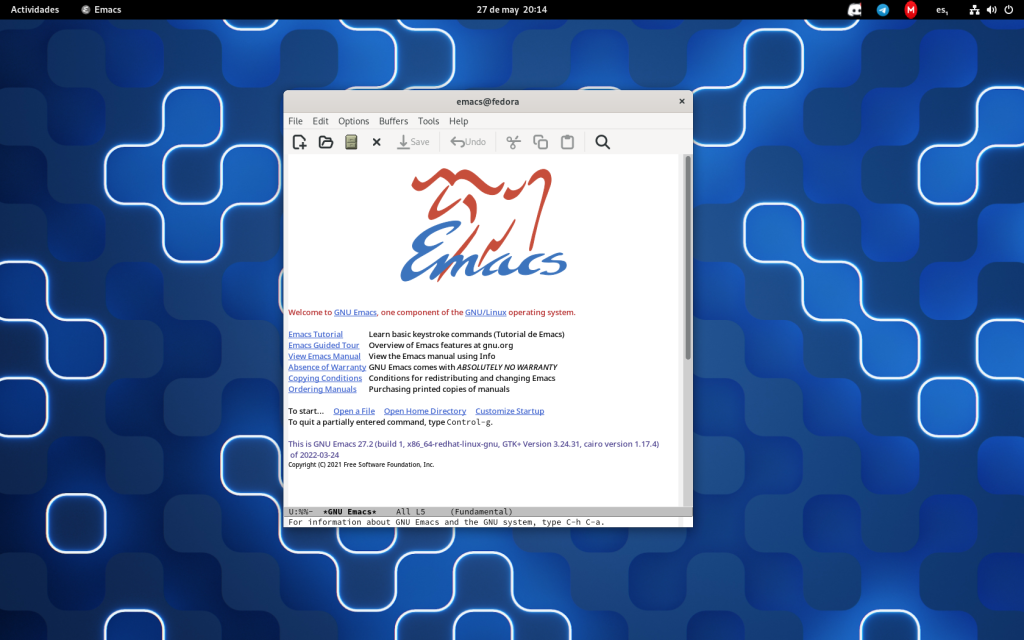This screenshot has height=640, width=1024.
Task: Open the Discord tray icon
Action: (x=853, y=10)
